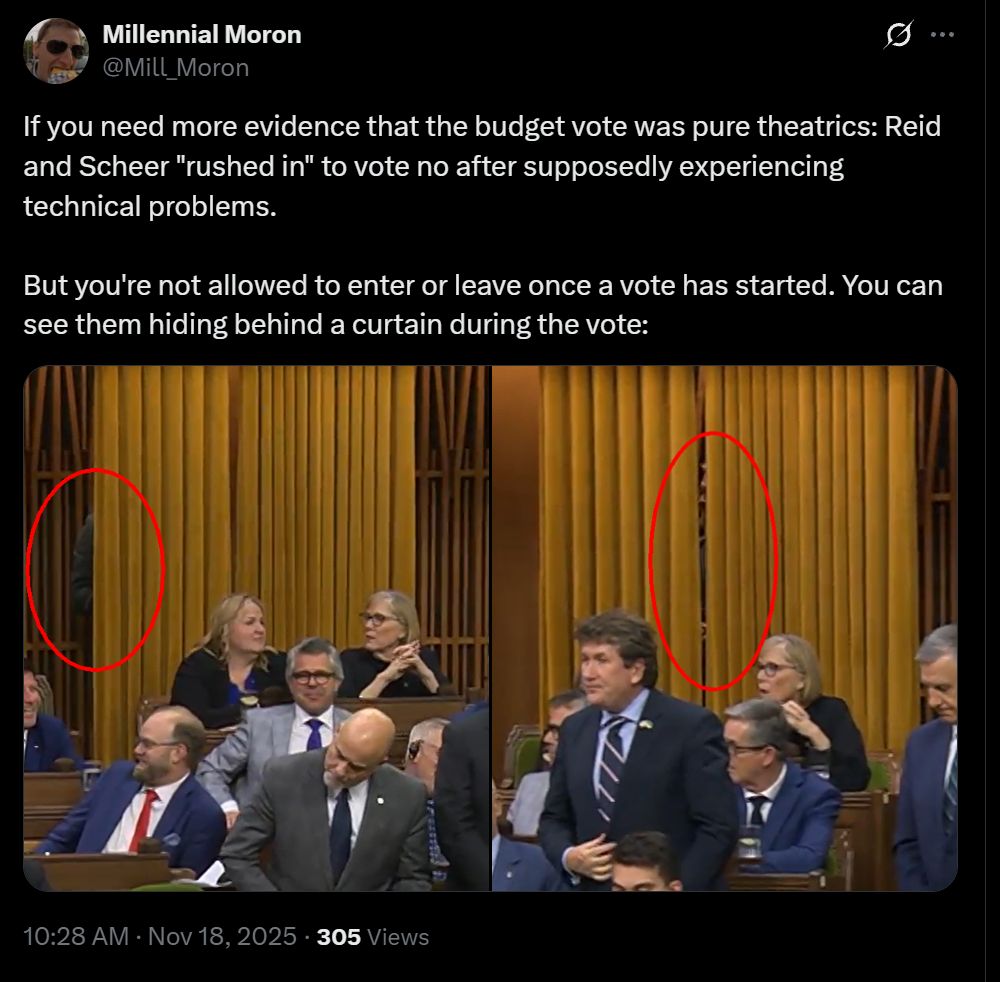1000x982 pixels.
Task: Click the 305 Views counter
Action: click(x=372, y=937)
